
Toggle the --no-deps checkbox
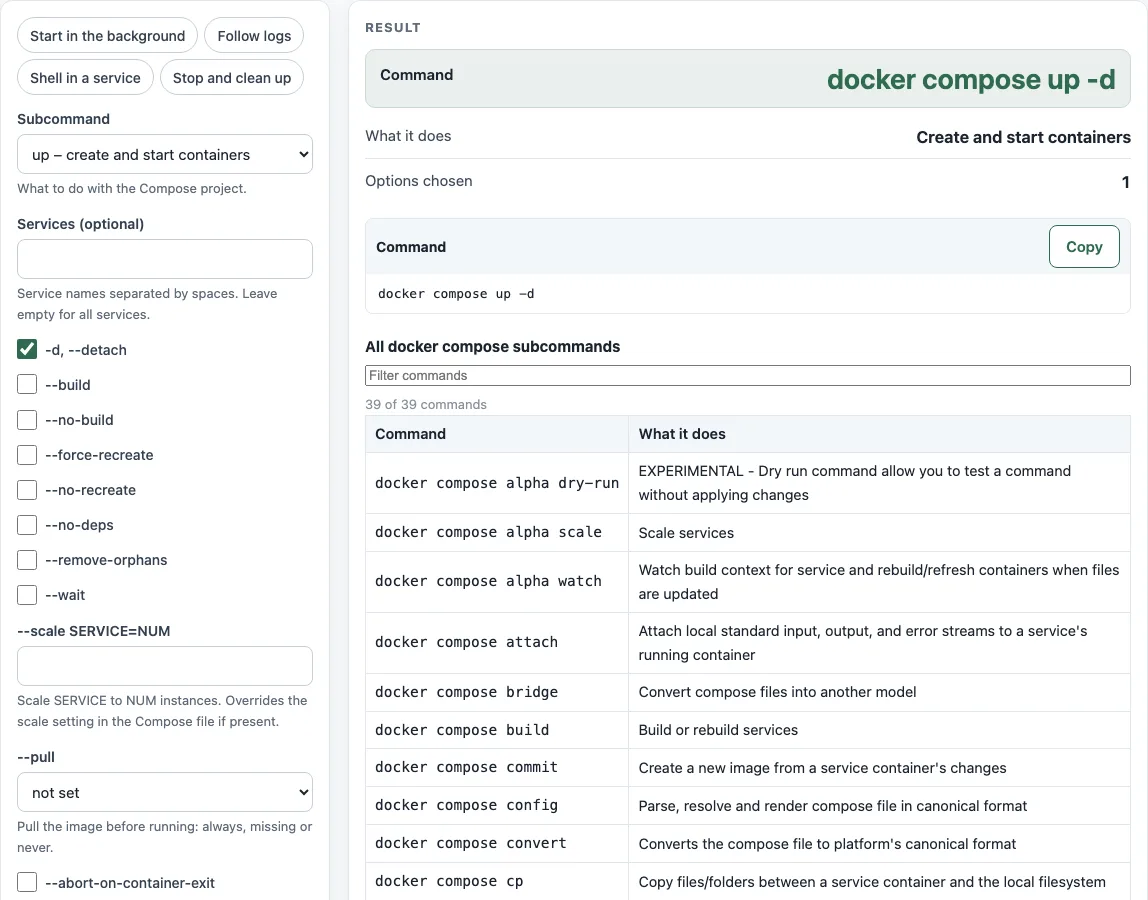[27, 525]
